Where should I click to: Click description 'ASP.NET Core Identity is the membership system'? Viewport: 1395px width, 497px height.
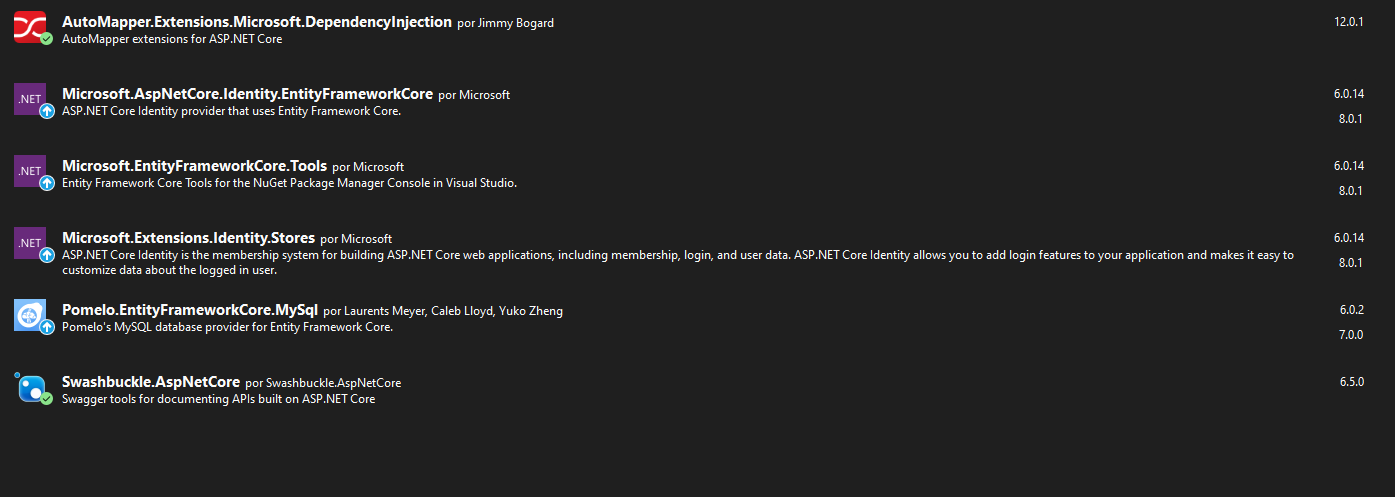678,262
